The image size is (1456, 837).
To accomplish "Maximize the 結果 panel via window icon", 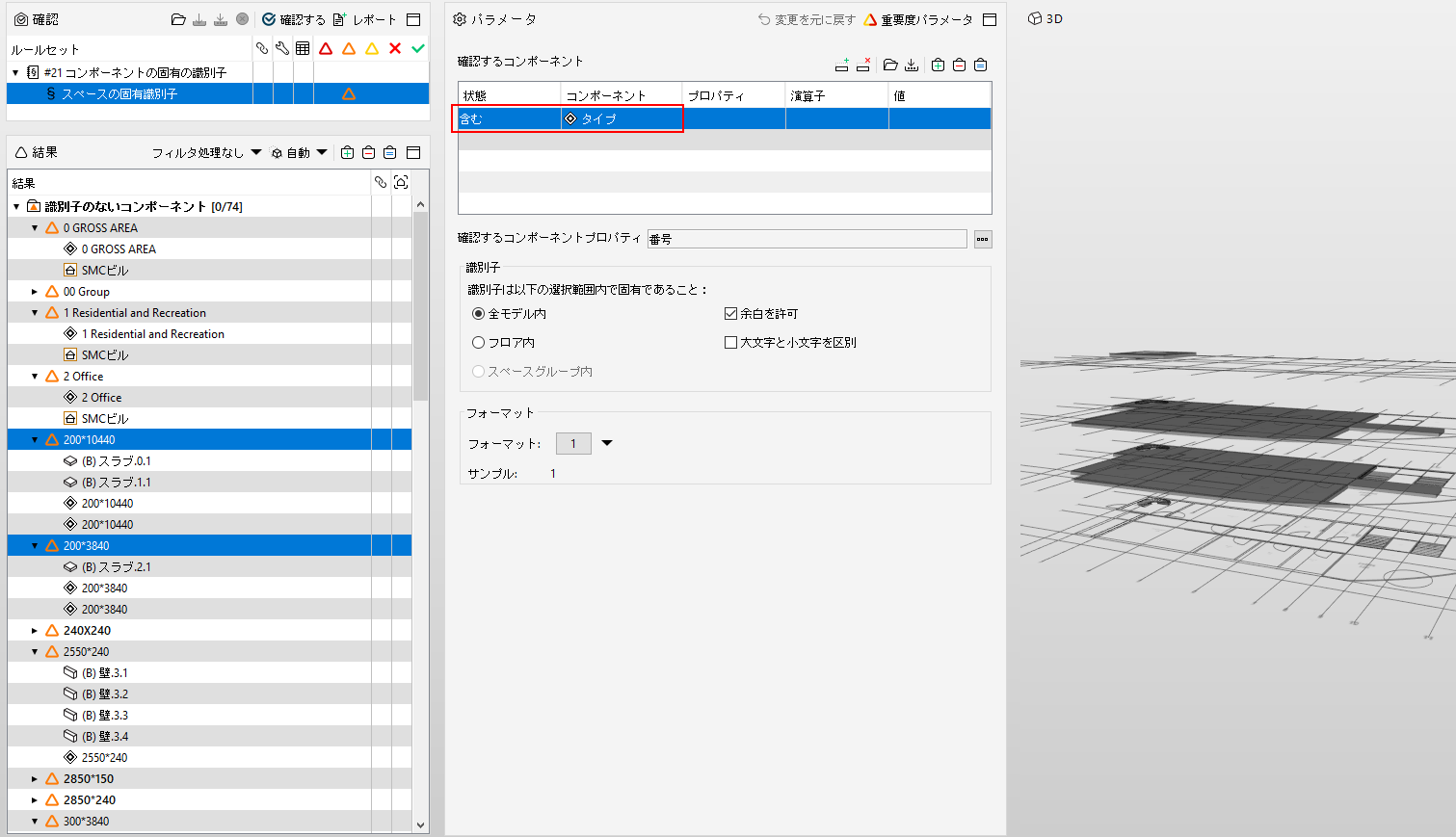I will [x=413, y=152].
